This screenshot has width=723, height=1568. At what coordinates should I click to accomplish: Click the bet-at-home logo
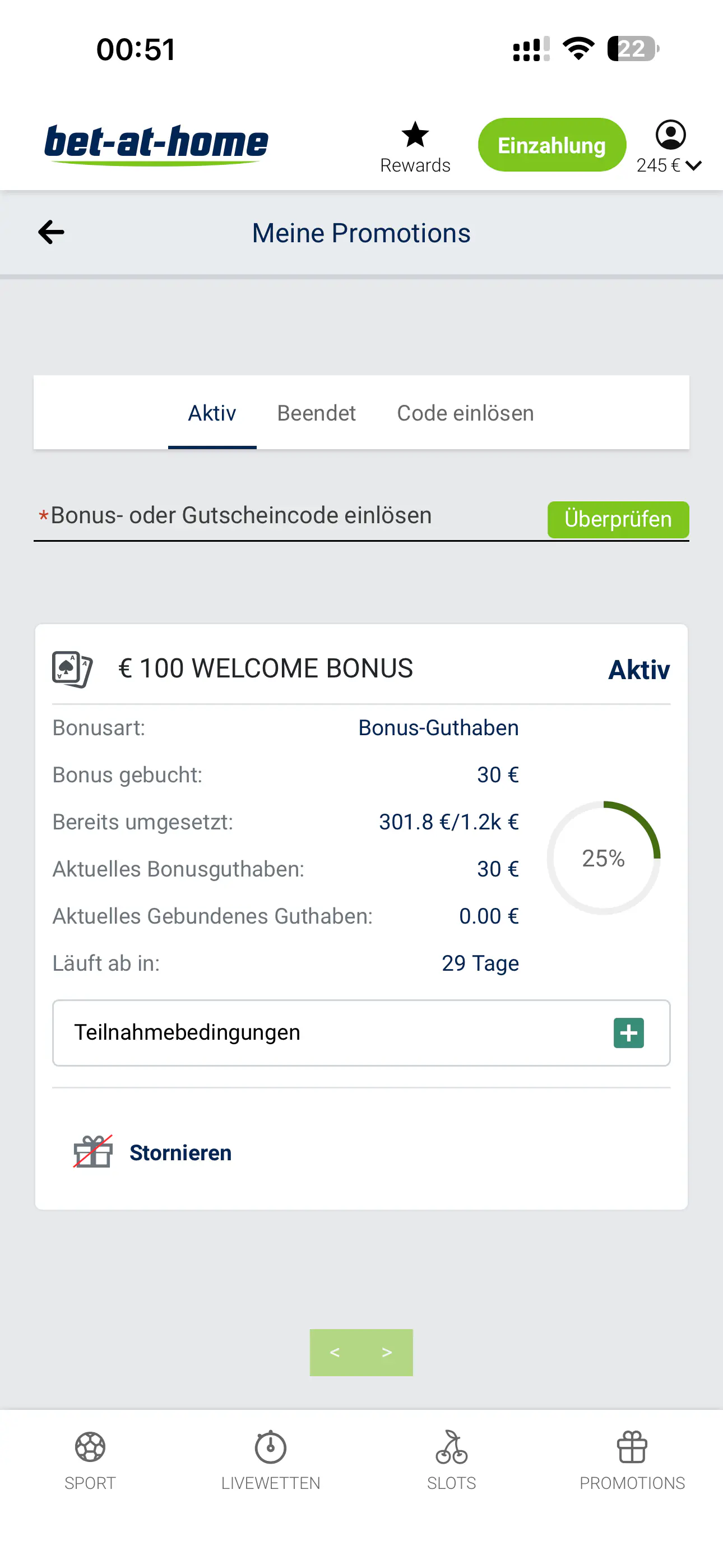click(x=156, y=145)
